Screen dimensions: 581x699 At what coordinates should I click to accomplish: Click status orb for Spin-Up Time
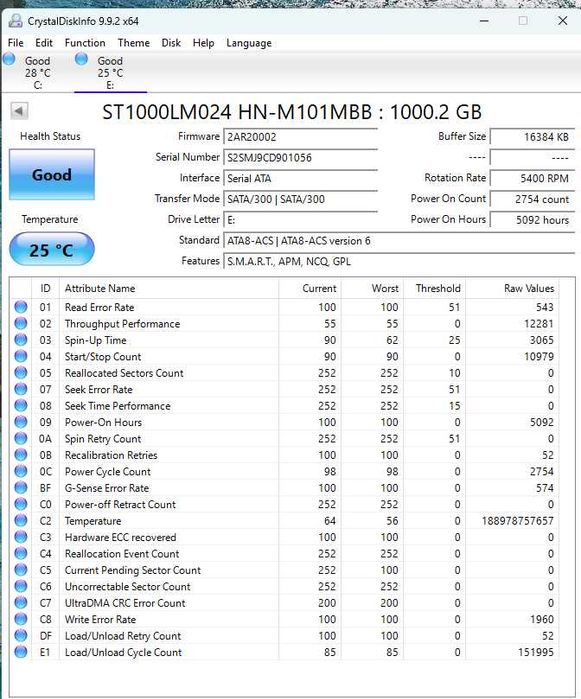21,340
